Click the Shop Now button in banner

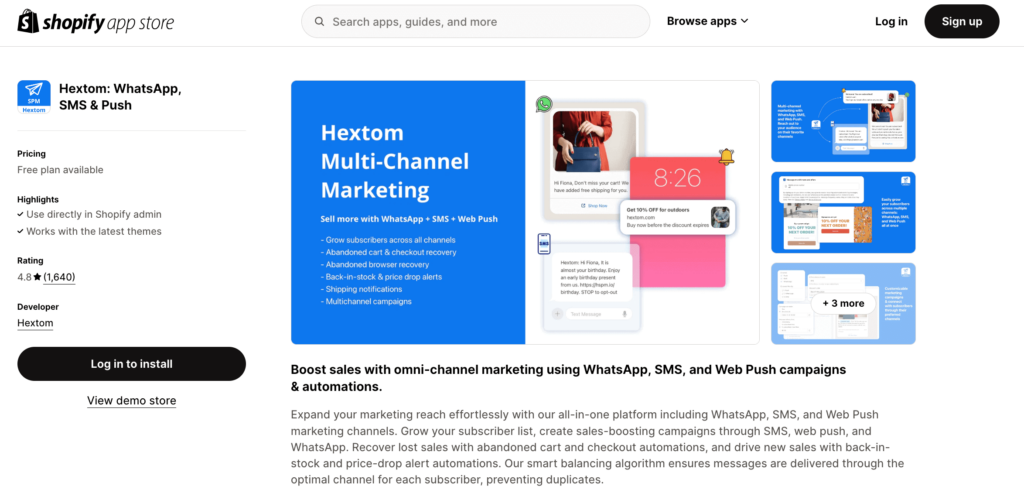point(594,205)
